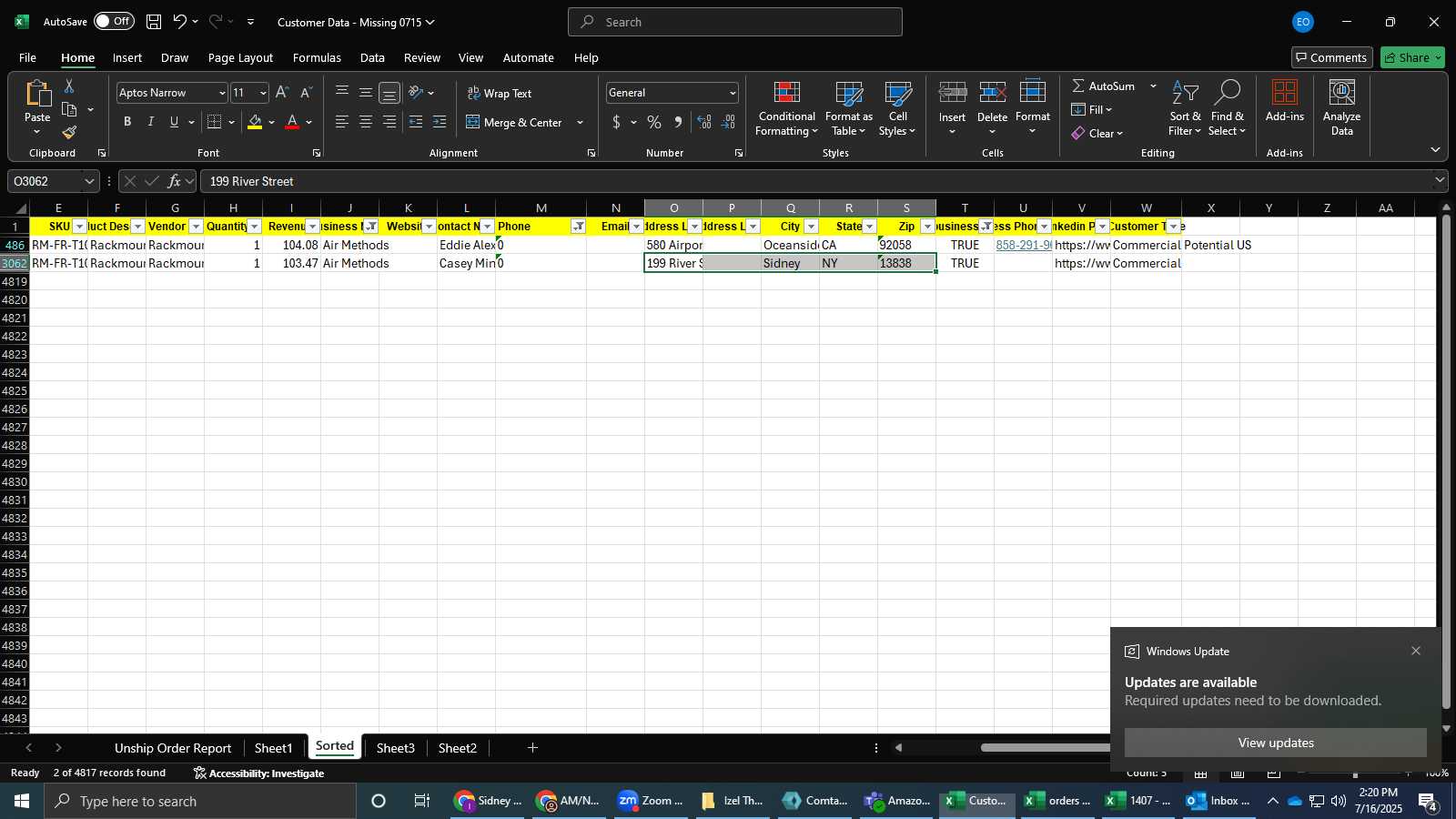Open the font size dropdown
The height and width of the screenshot is (819, 1456).
coord(263,93)
